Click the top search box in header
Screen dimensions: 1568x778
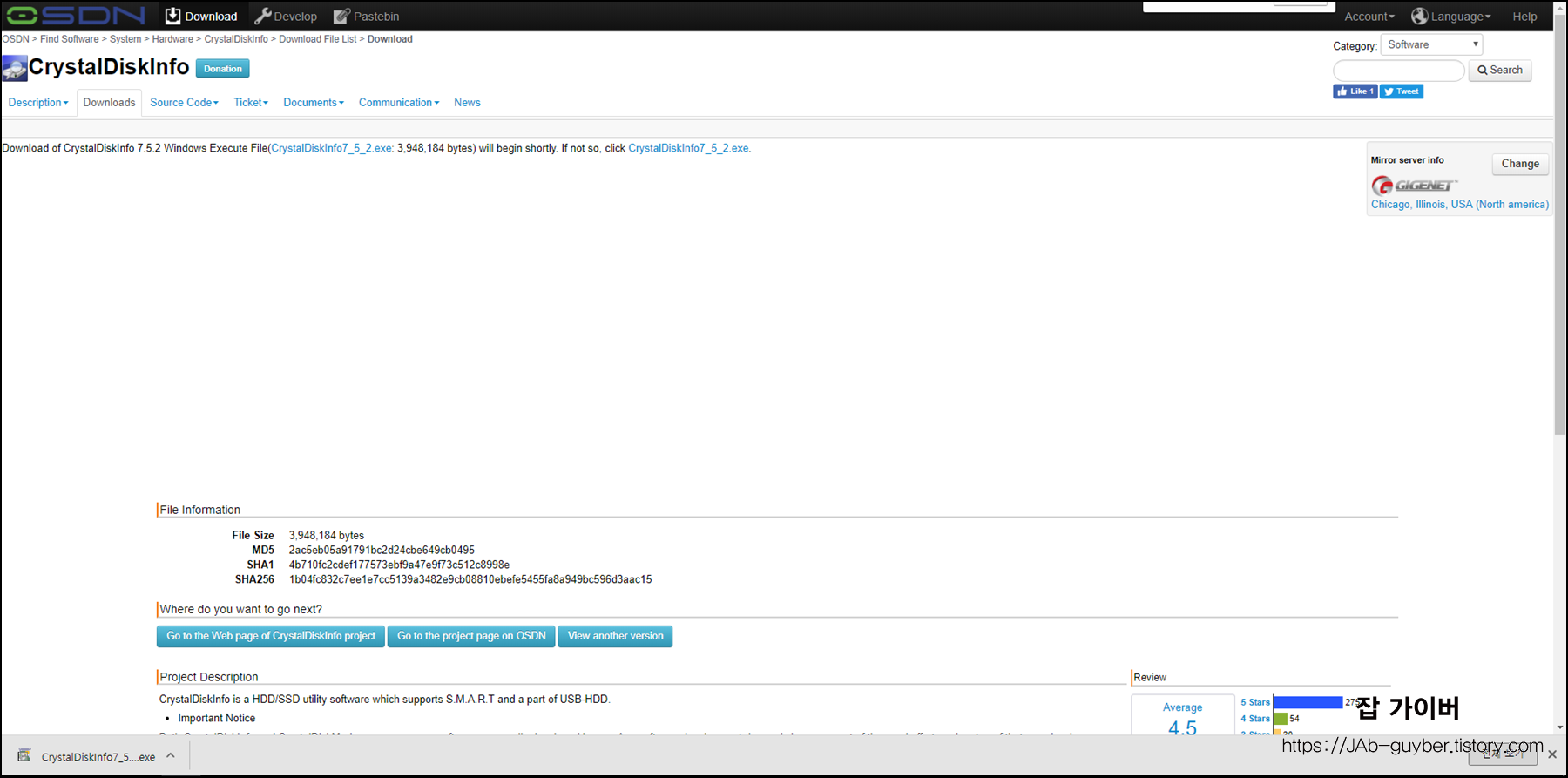coord(1239,6)
